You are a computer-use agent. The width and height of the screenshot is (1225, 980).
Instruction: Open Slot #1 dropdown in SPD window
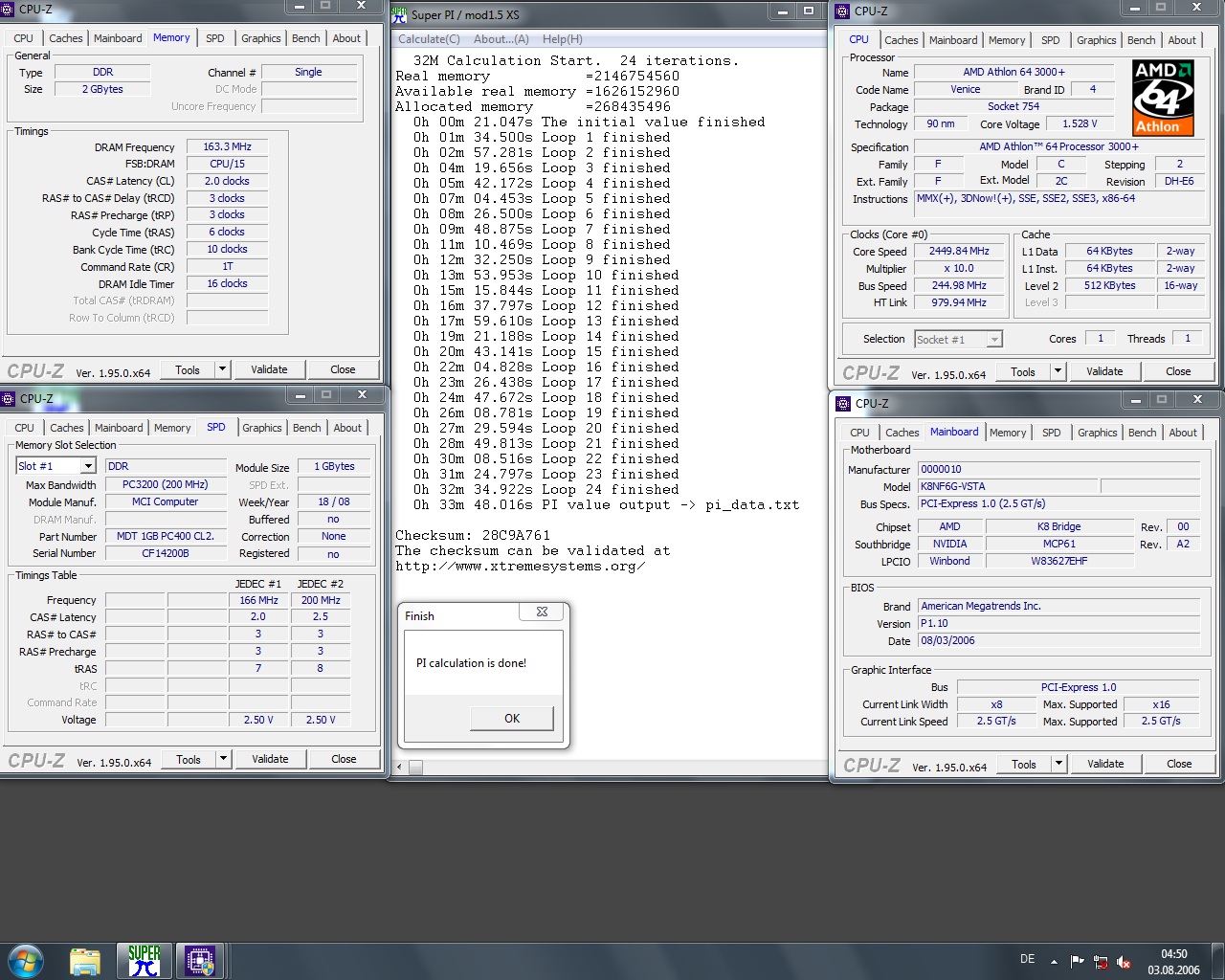[88, 466]
